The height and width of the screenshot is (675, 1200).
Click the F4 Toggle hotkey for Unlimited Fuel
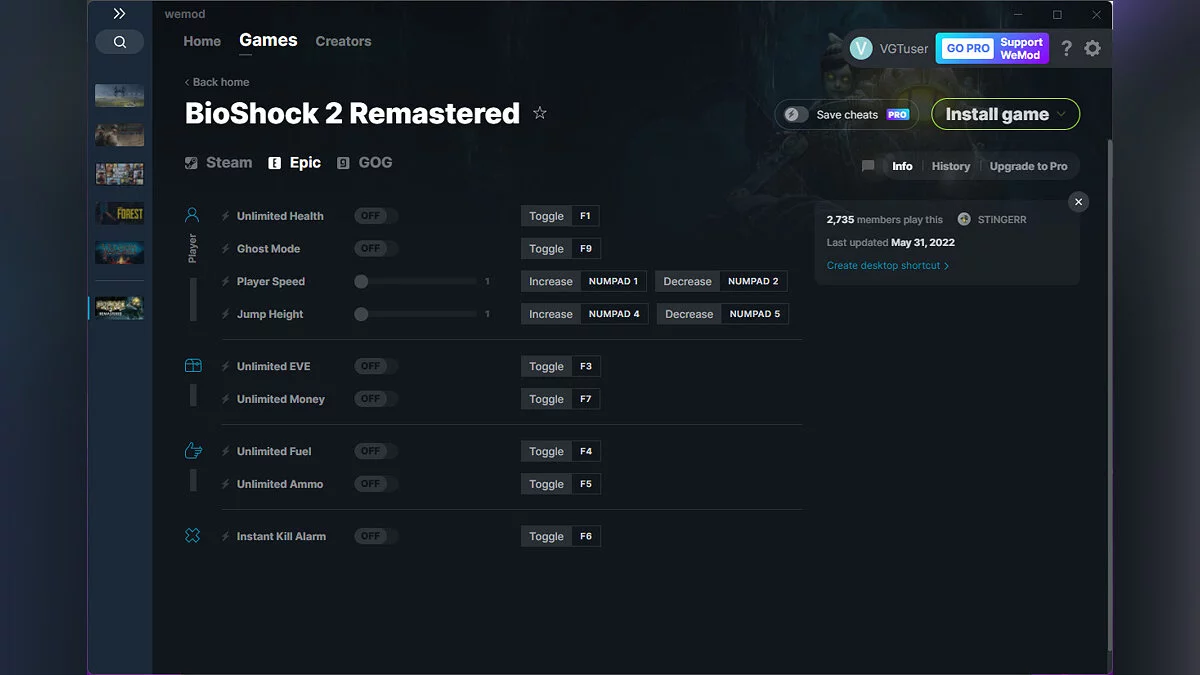coord(560,451)
